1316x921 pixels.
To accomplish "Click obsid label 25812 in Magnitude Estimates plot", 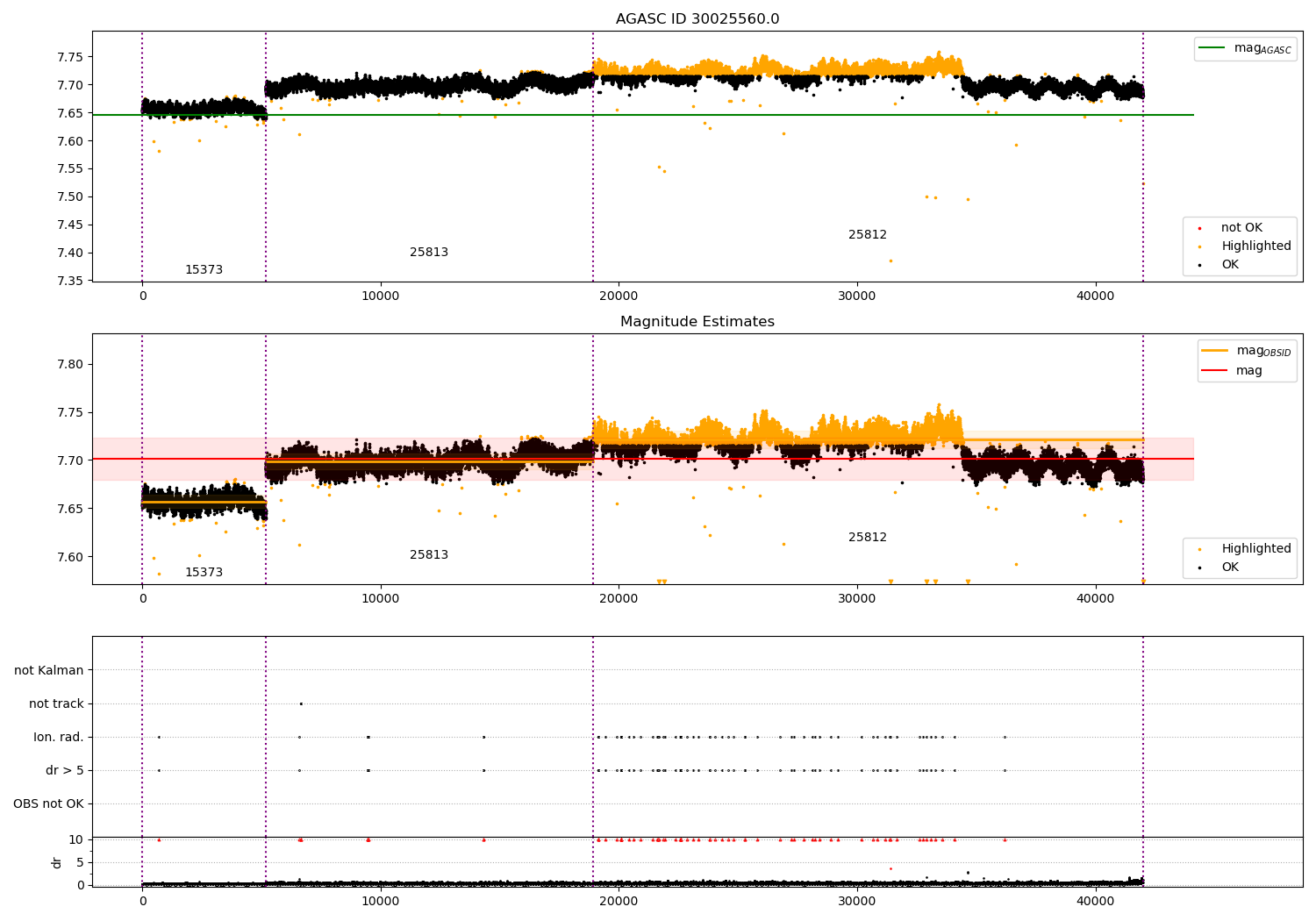I will click(x=868, y=538).
